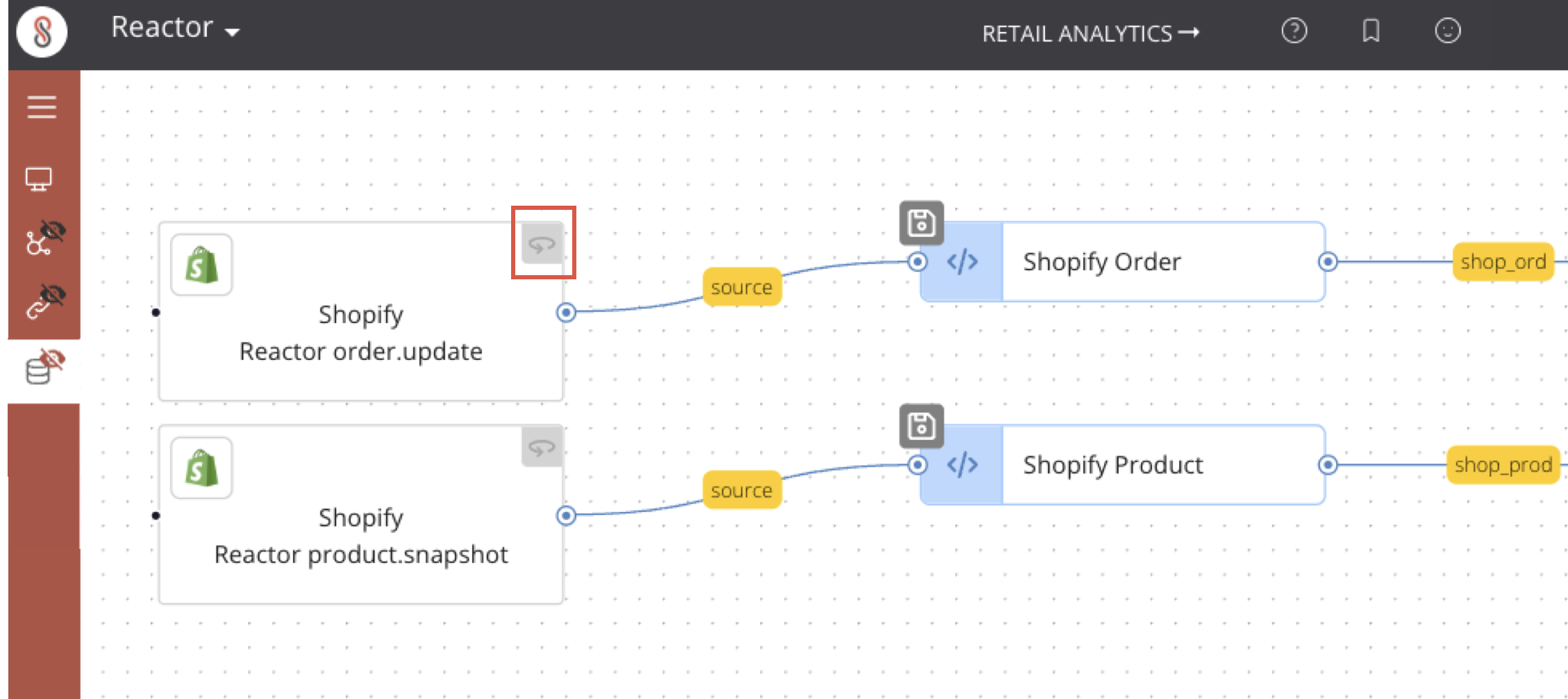Viewport: 1568px width, 699px height.
Task: Click the save icon above Shopify Product node
Action: coord(921,426)
